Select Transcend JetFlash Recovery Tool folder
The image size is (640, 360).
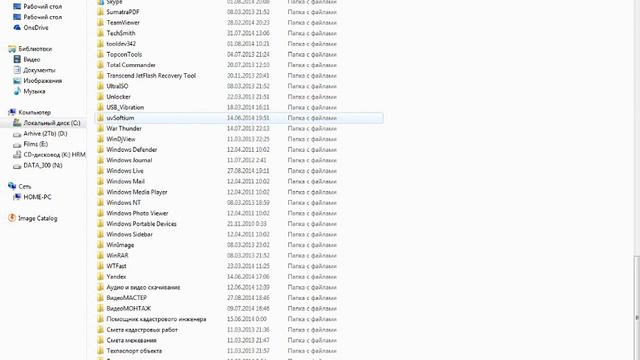click(151, 76)
